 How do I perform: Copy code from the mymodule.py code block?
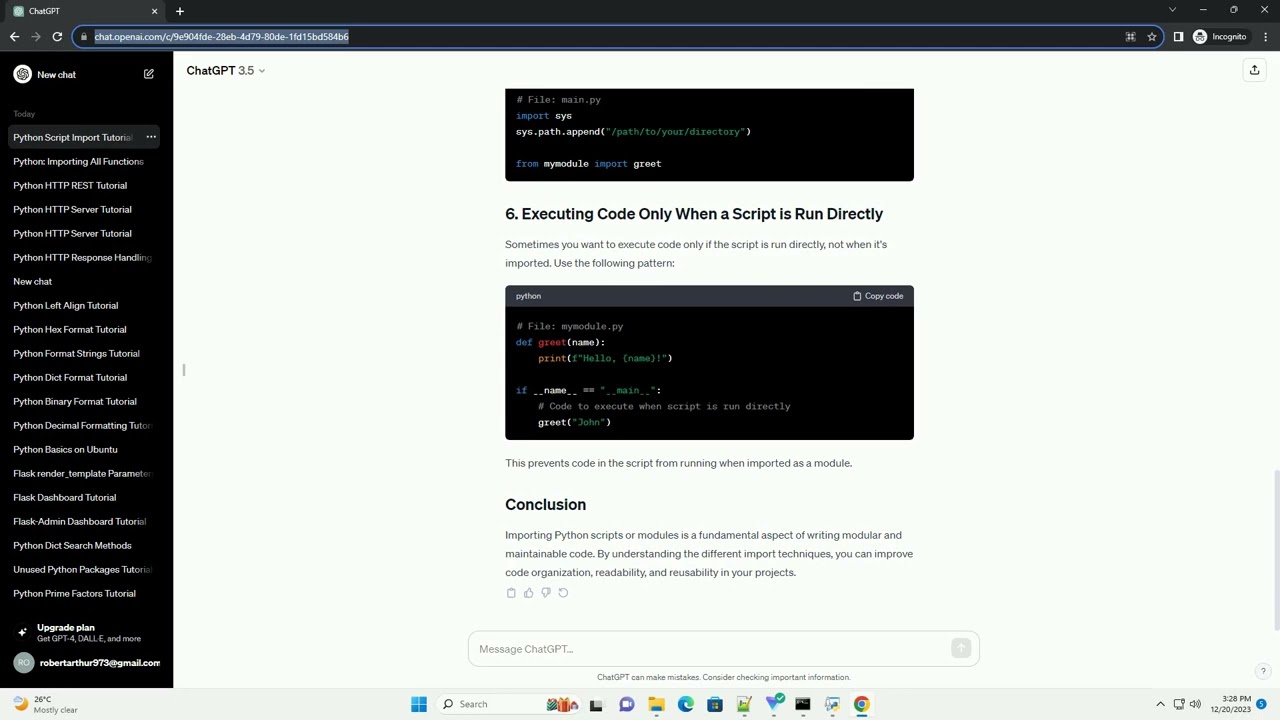click(878, 296)
